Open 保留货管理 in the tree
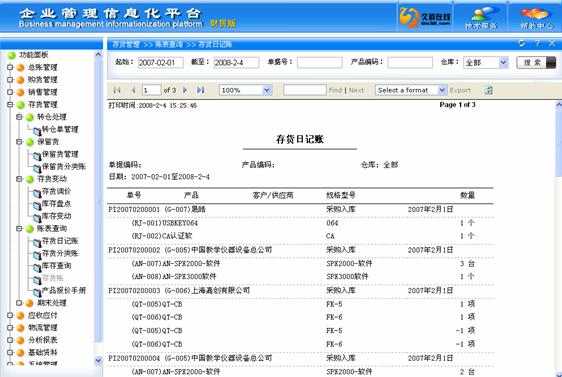The height and width of the screenshot is (377, 562). [60, 154]
